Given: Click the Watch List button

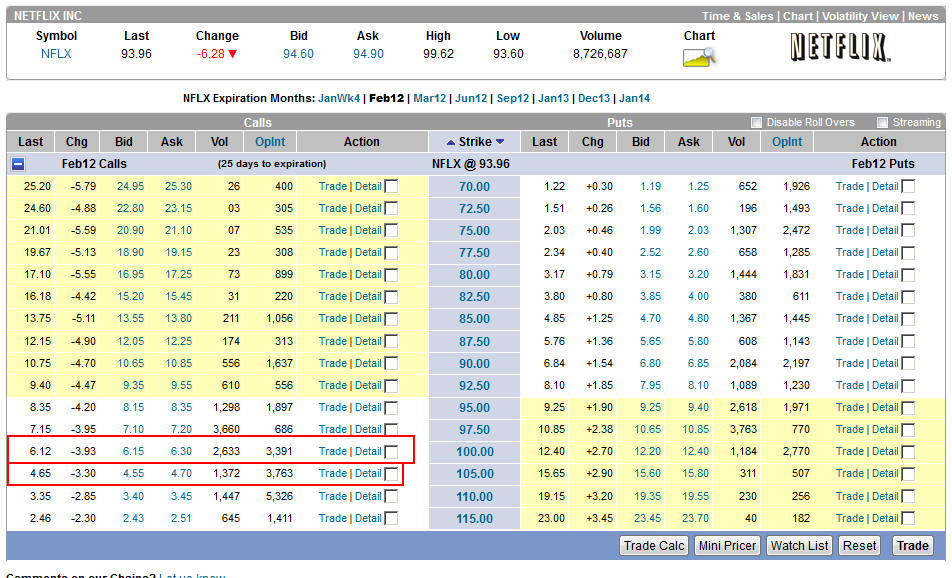Looking at the screenshot, I should tap(799, 546).
